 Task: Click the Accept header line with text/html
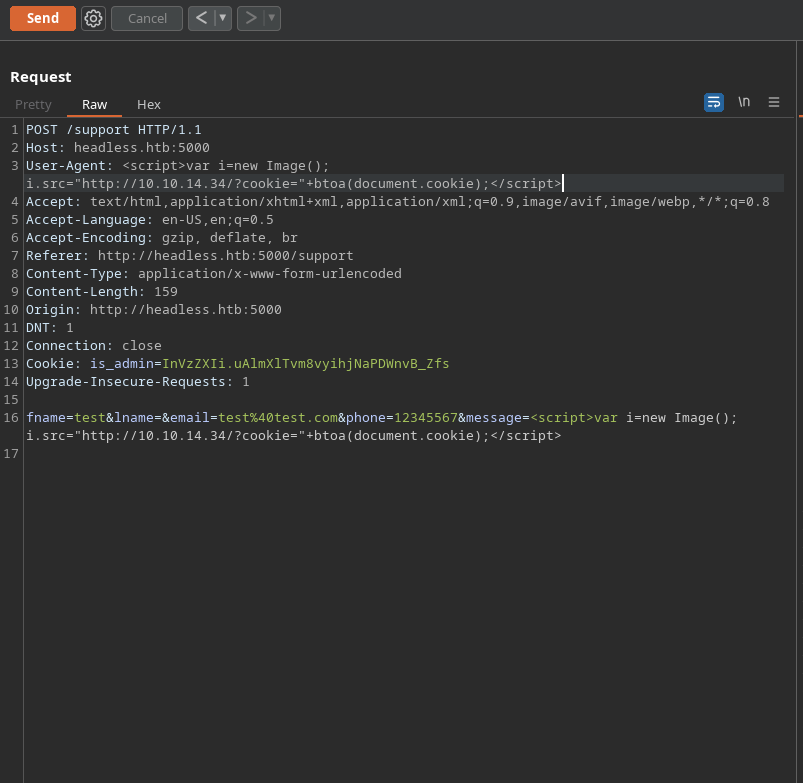pos(397,202)
